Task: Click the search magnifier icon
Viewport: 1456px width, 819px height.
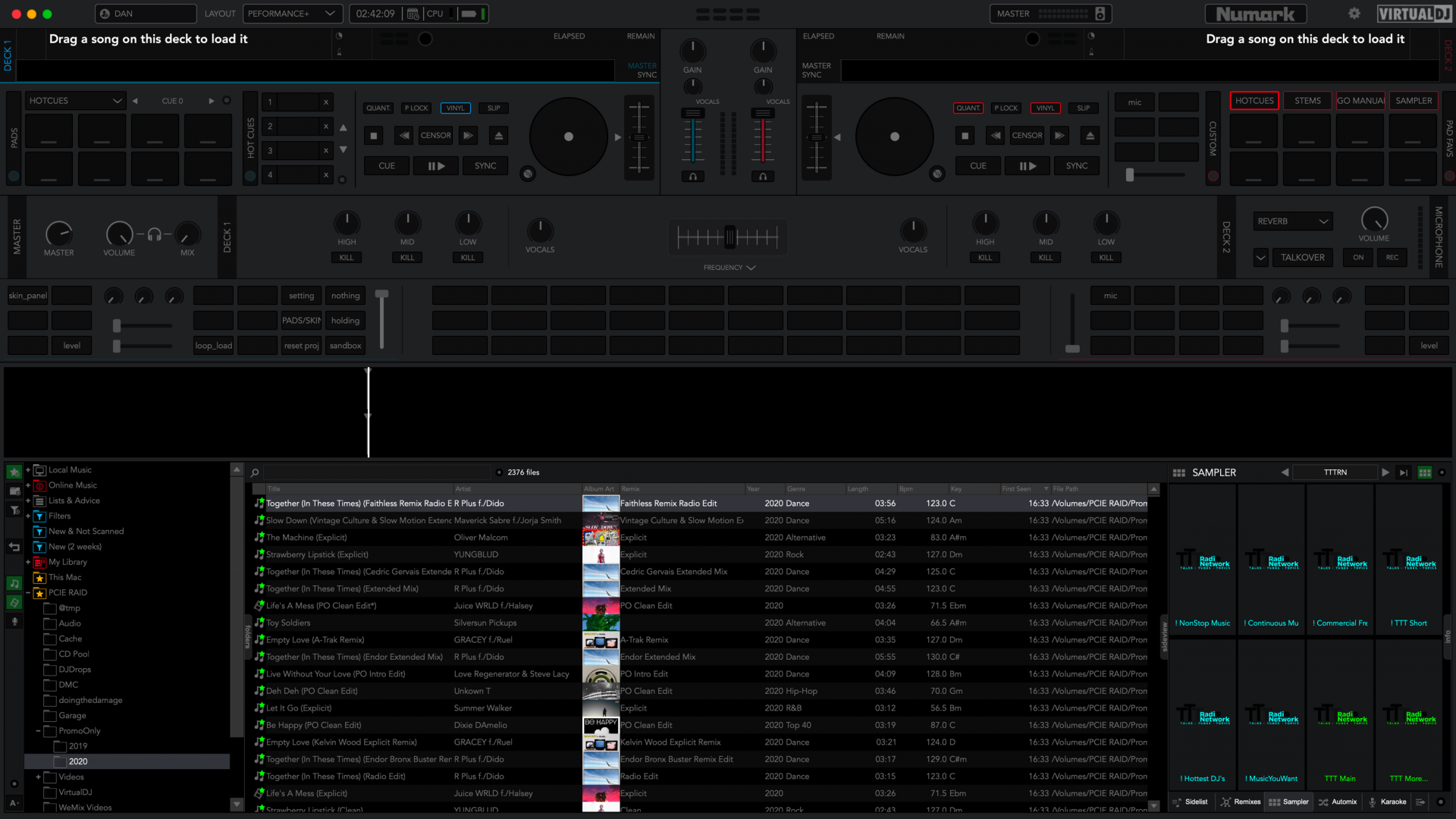Action: pos(255,472)
